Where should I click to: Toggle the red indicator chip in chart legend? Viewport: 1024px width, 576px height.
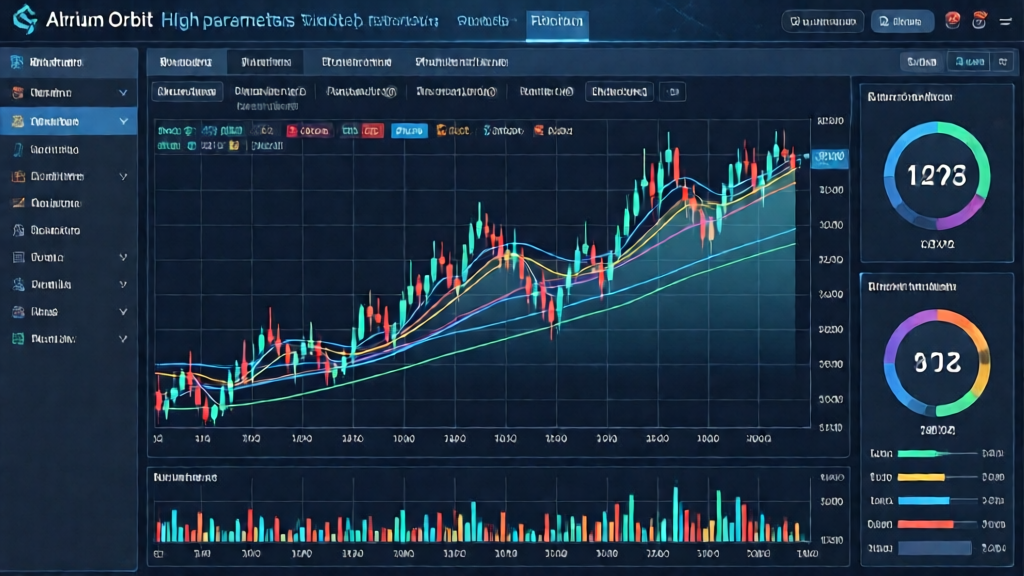tap(308, 131)
